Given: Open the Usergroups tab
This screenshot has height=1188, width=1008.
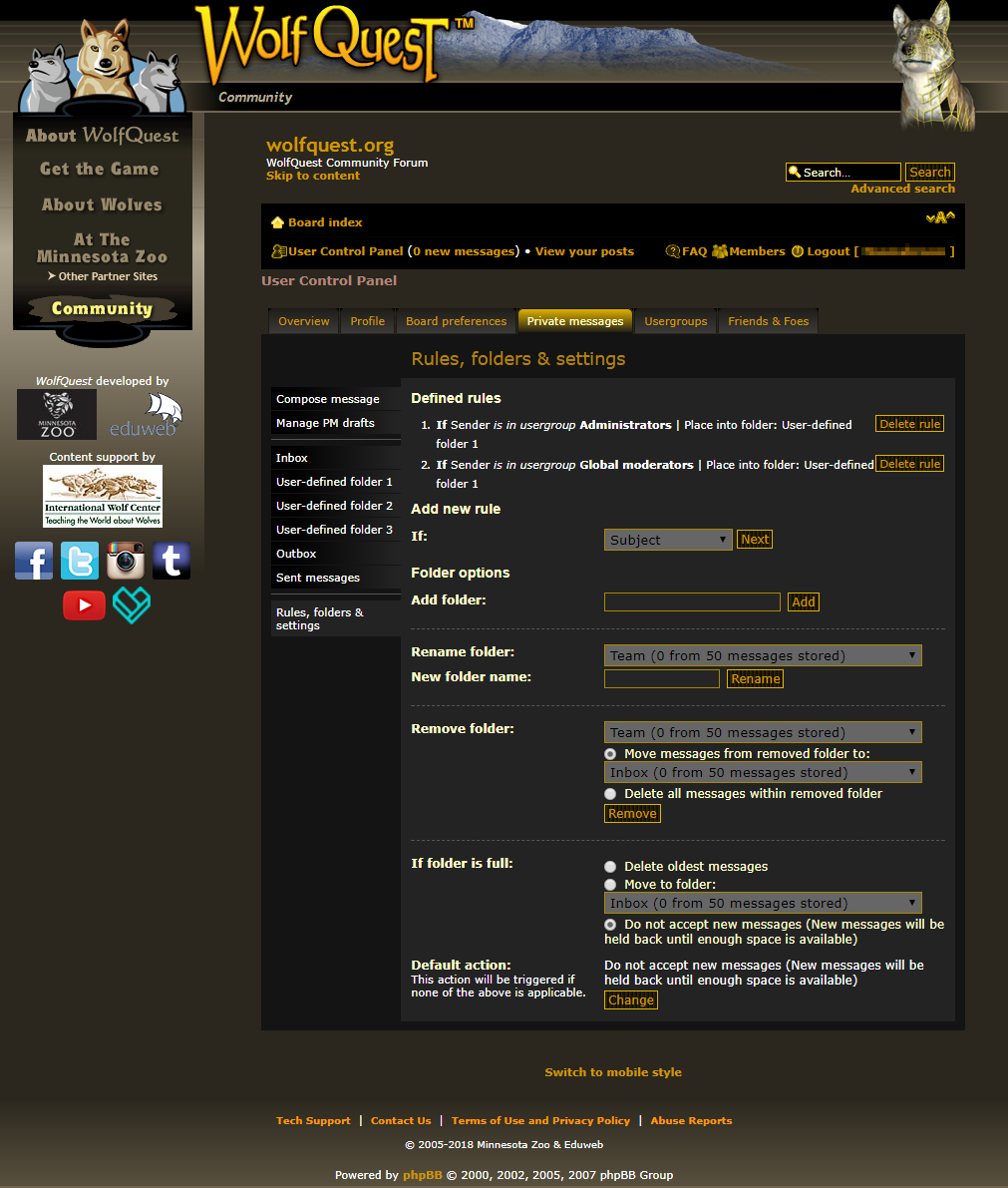Looking at the screenshot, I should (676, 321).
